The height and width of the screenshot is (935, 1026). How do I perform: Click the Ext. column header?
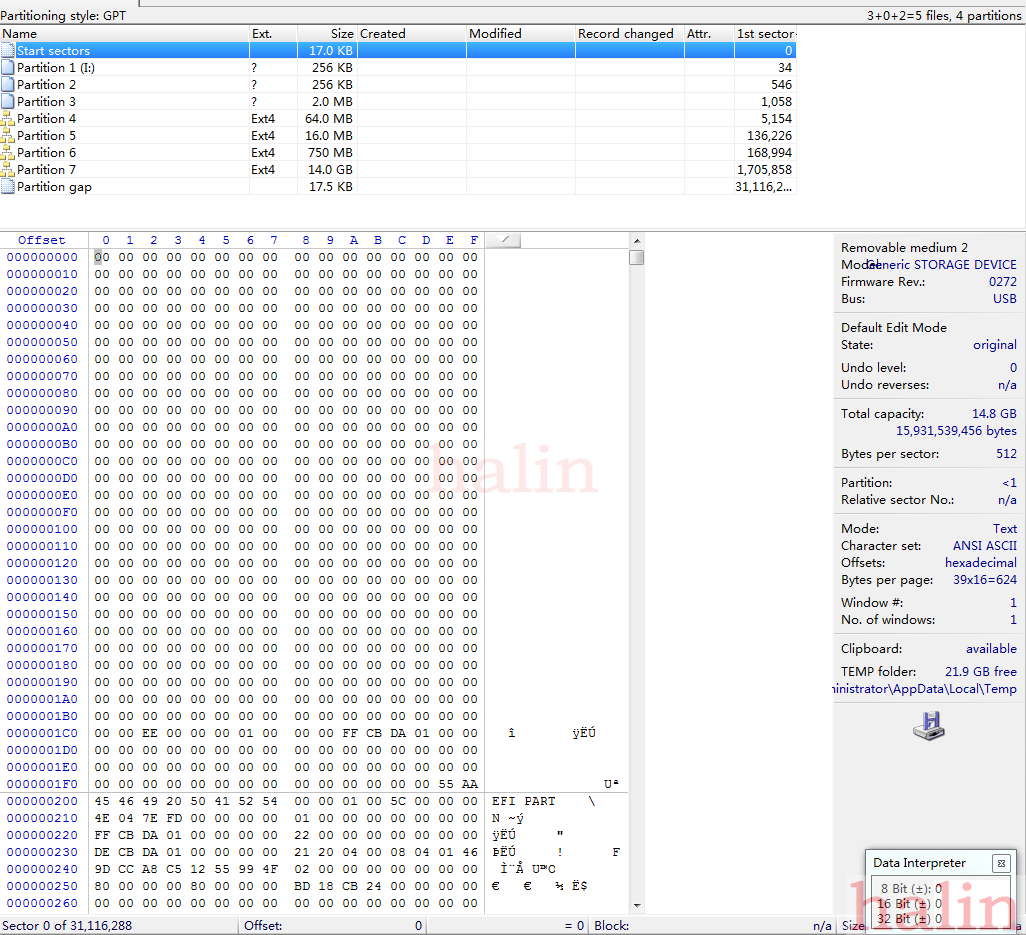tap(272, 34)
